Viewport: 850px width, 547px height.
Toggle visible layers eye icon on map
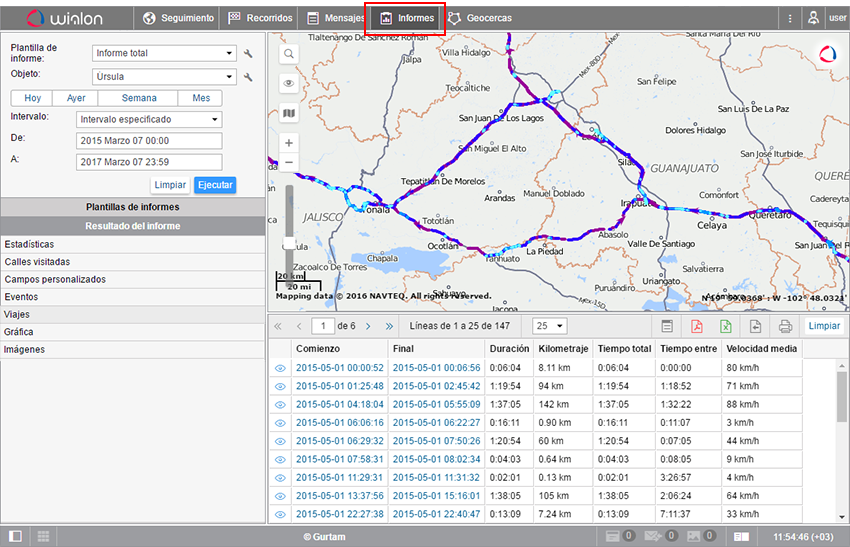288,84
